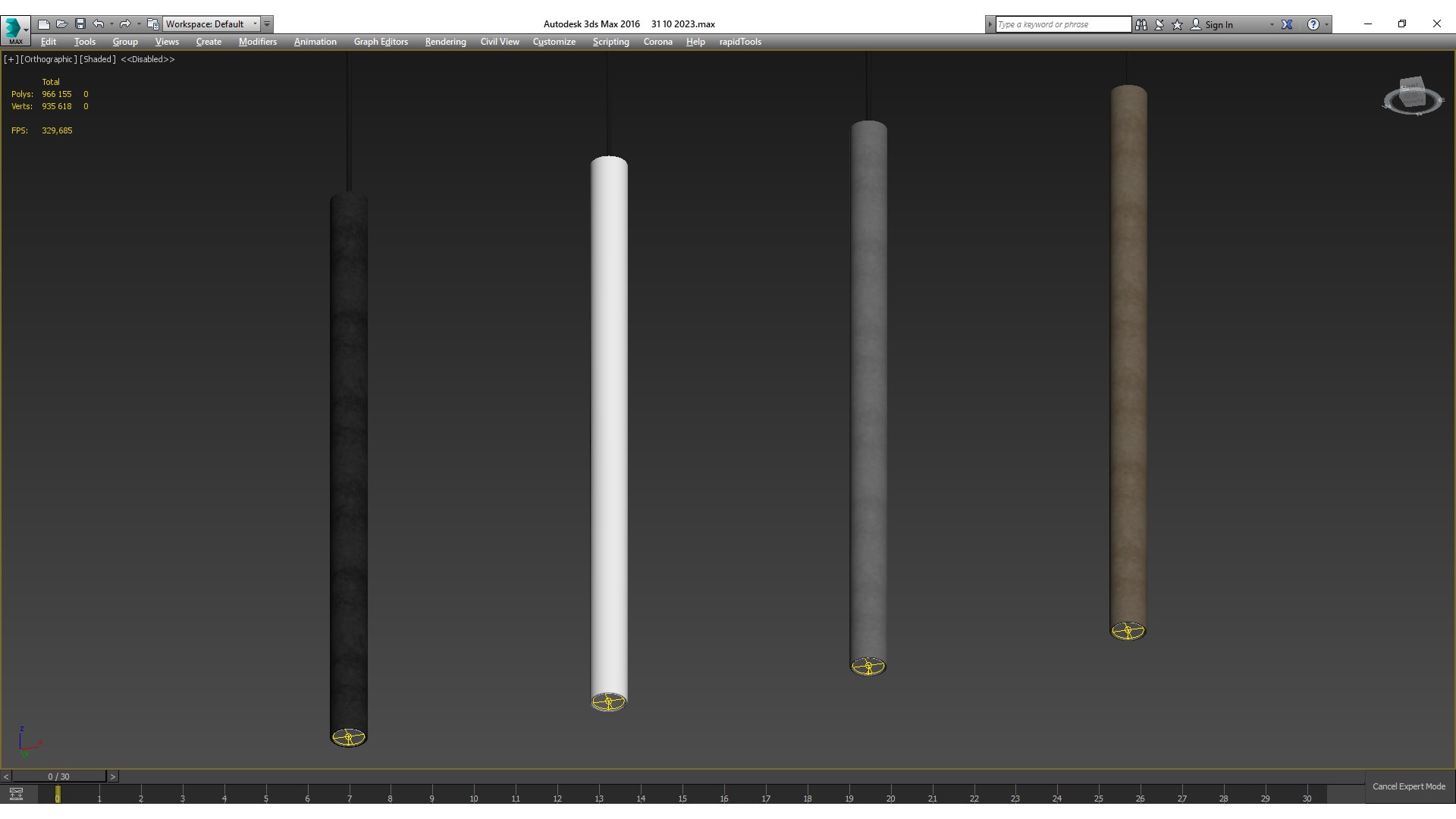The height and width of the screenshot is (819, 1456).
Task: Click the Cancel Expert Mode button
Action: (x=1409, y=786)
